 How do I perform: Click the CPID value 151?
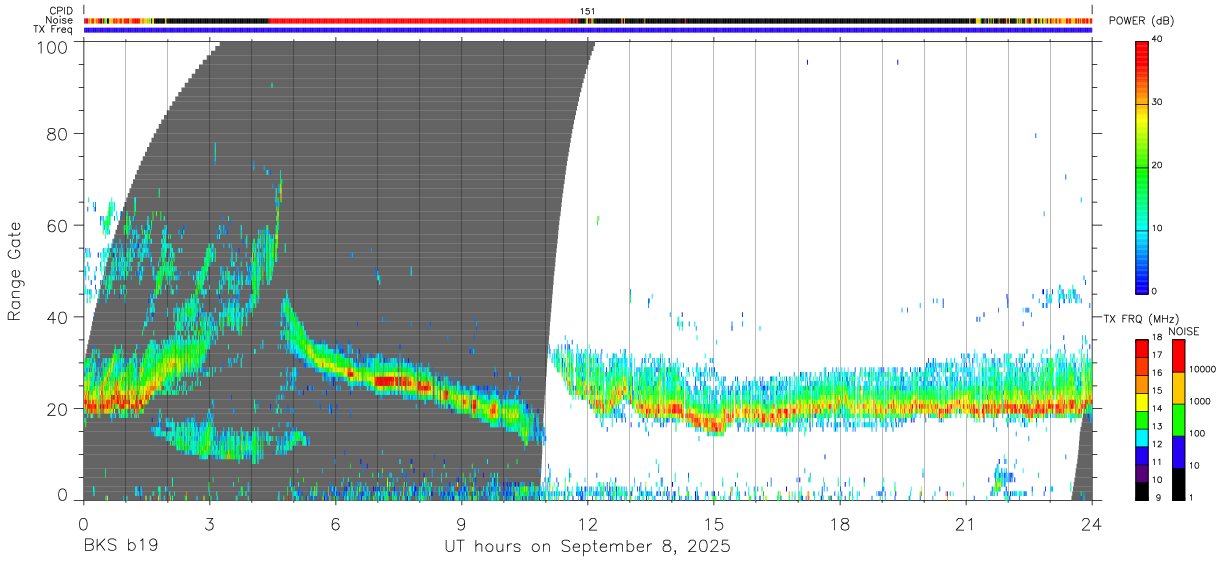click(587, 11)
